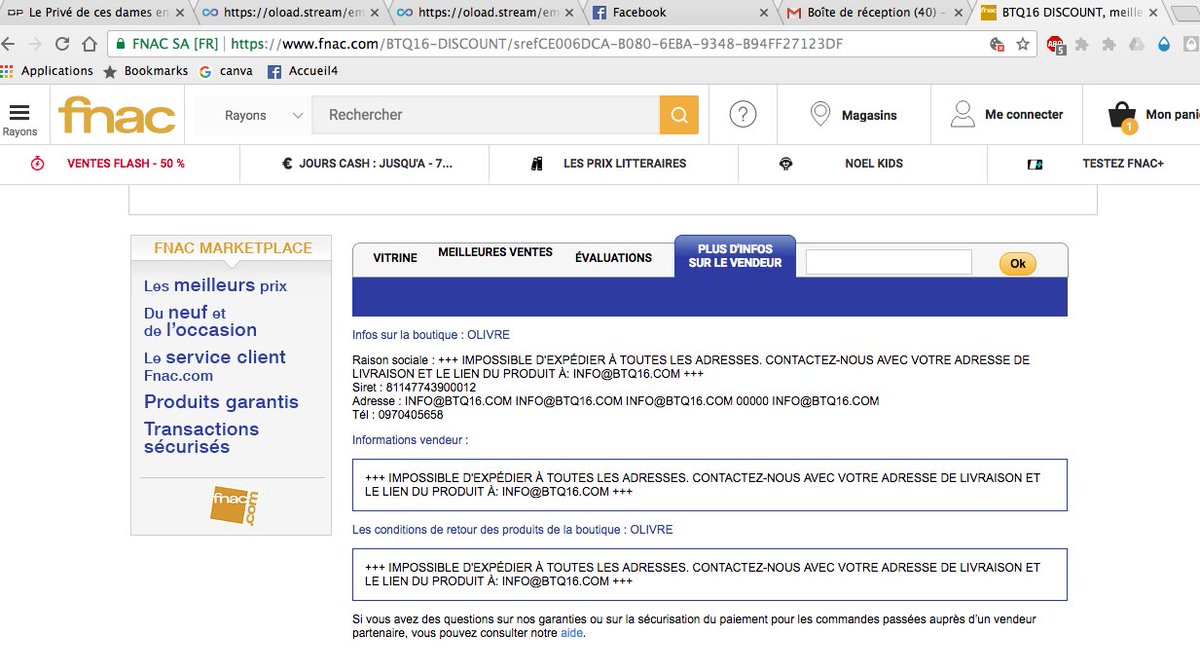Image resolution: width=1200 pixels, height=672 pixels.
Task: Click the Jours Cash : Jusqu'à link
Action: [x=376, y=163]
